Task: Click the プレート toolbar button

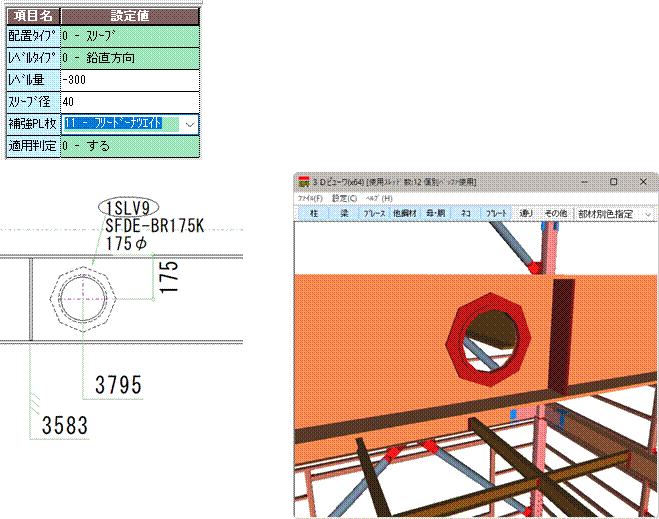Action: coord(497,214)
